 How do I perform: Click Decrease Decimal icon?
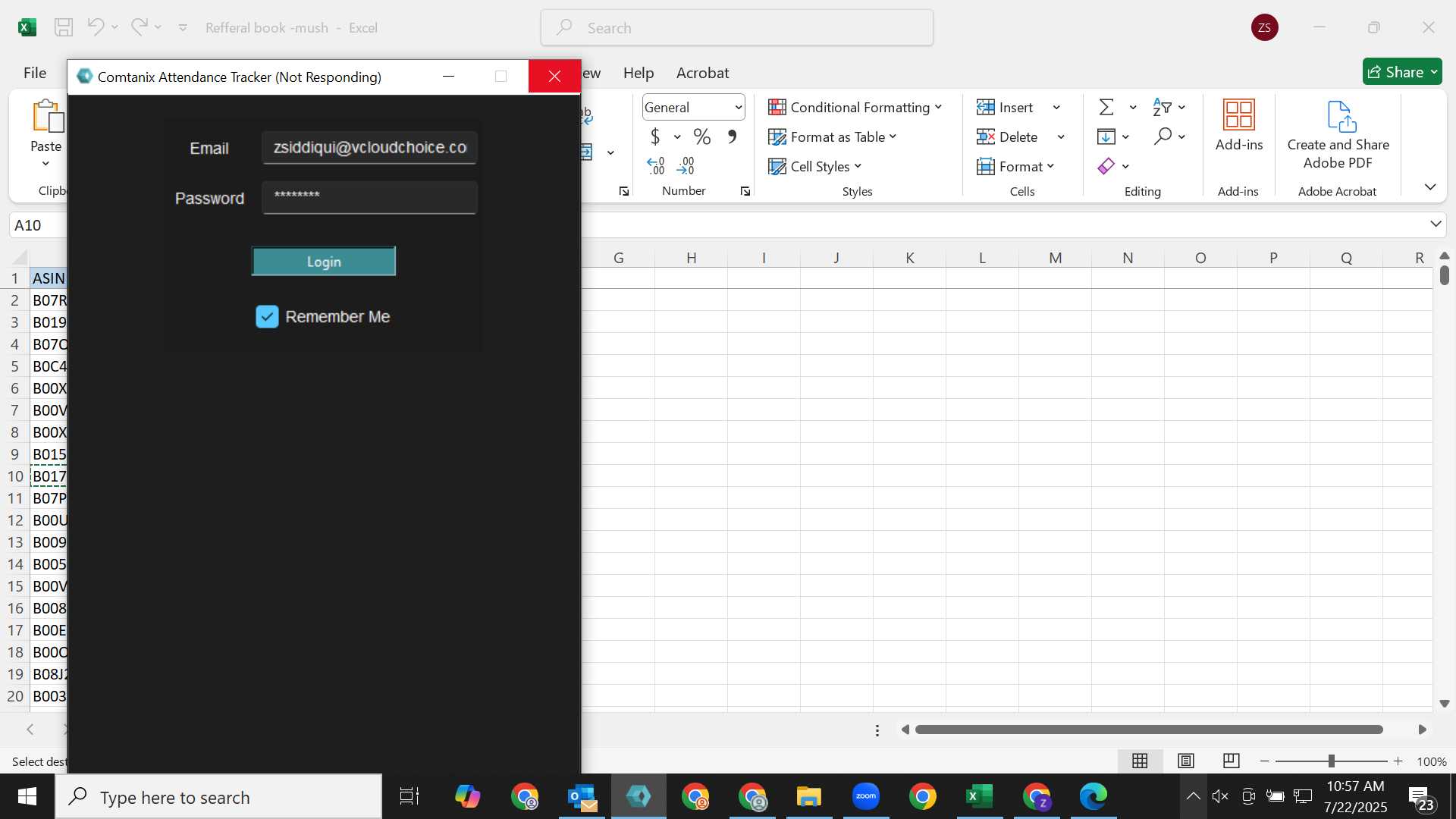tap(686, 166)
